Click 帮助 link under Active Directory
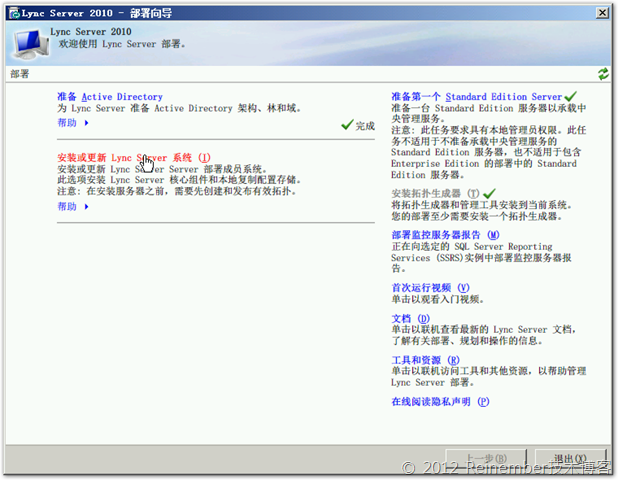This screenshot has width=618, height=480. [67, 123]
